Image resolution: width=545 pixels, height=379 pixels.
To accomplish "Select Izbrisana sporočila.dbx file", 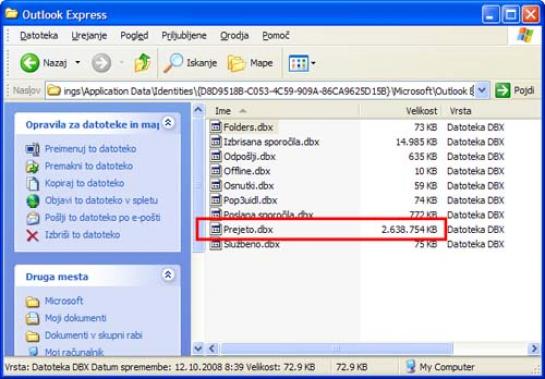I will [x=271, y=142].
